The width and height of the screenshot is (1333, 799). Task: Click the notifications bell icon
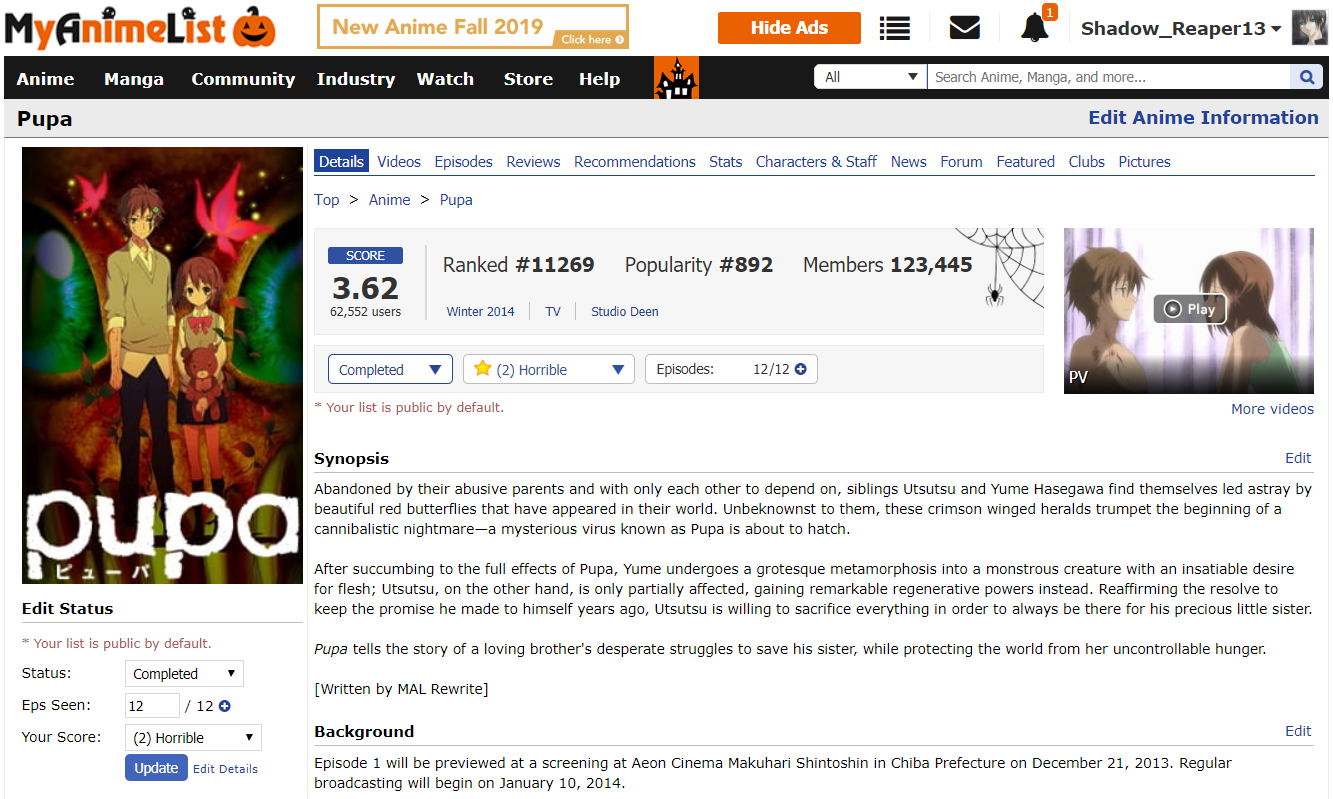[1034, 28]
